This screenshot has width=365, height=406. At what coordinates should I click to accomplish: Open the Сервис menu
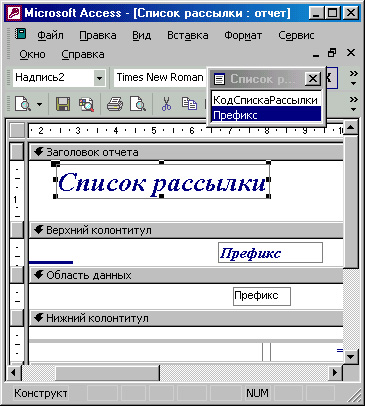coord(296,35)
